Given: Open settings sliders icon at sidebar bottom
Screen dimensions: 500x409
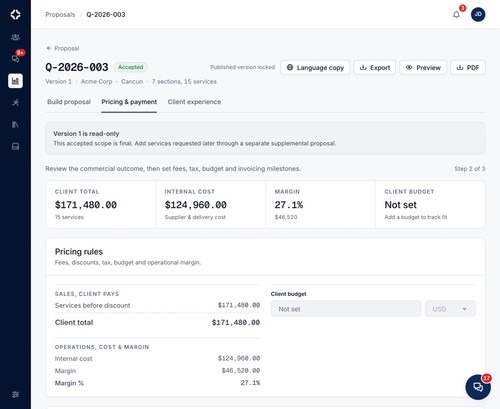Looking at the screenshot, I should coord(15,394).
